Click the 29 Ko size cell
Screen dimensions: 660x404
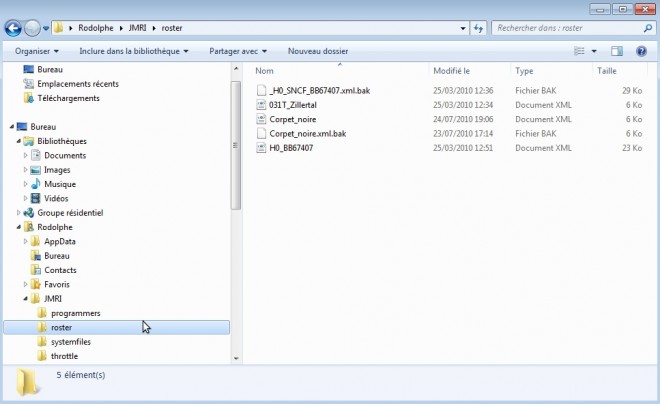coord(632,90)
